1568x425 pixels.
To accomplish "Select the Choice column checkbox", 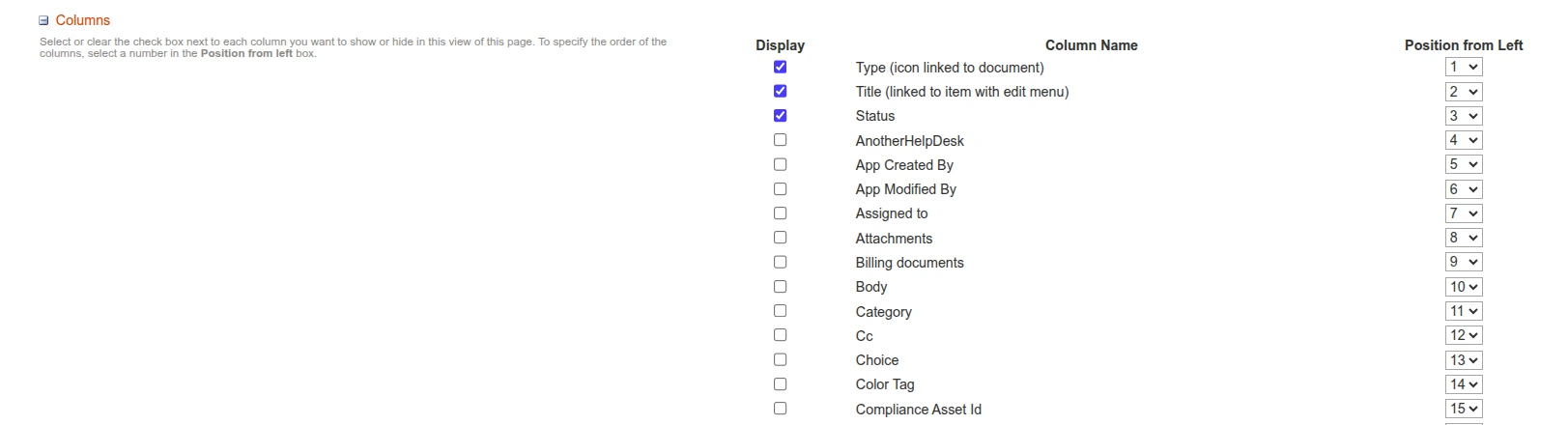I will 780,359.
